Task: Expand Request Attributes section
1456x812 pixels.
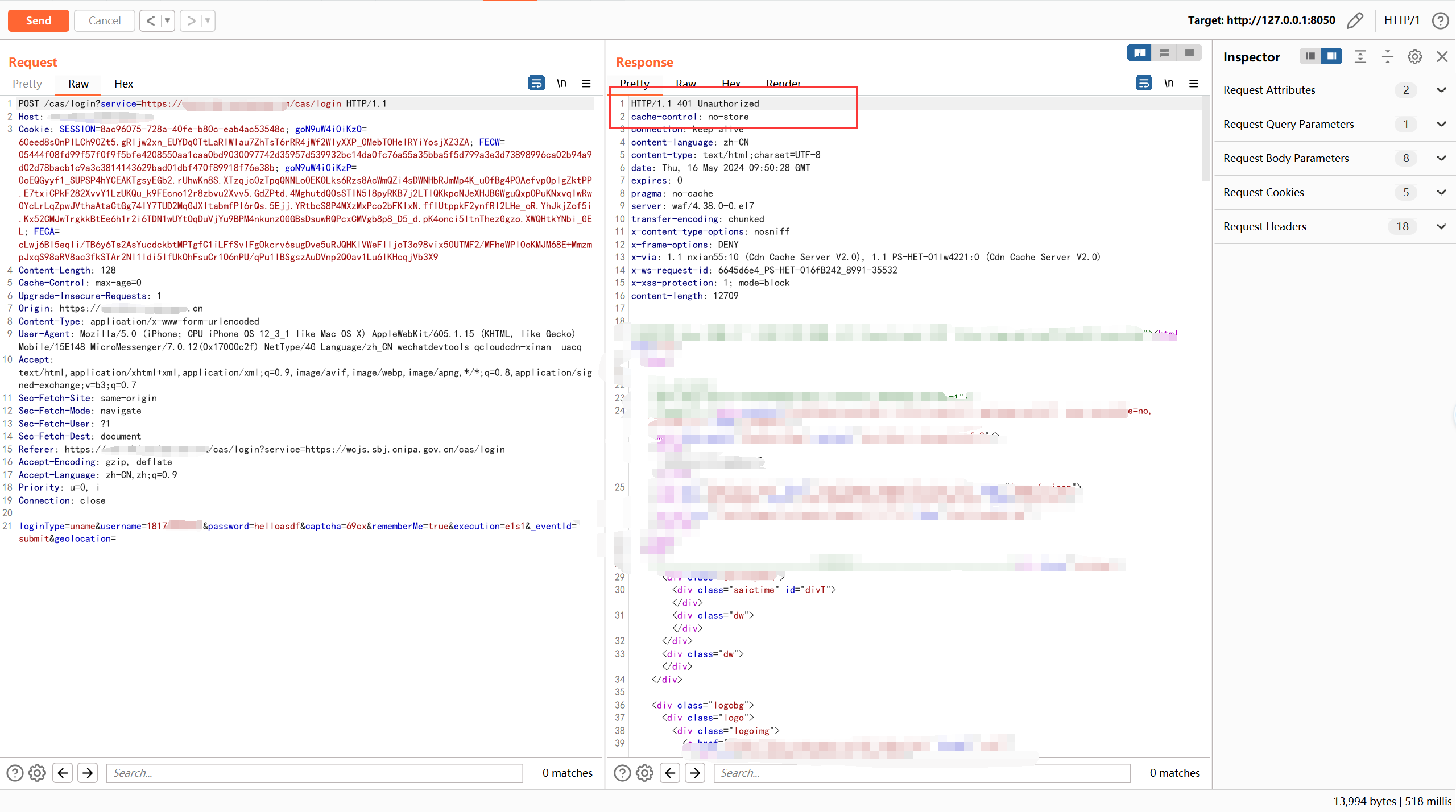Action: point(1335,90)
